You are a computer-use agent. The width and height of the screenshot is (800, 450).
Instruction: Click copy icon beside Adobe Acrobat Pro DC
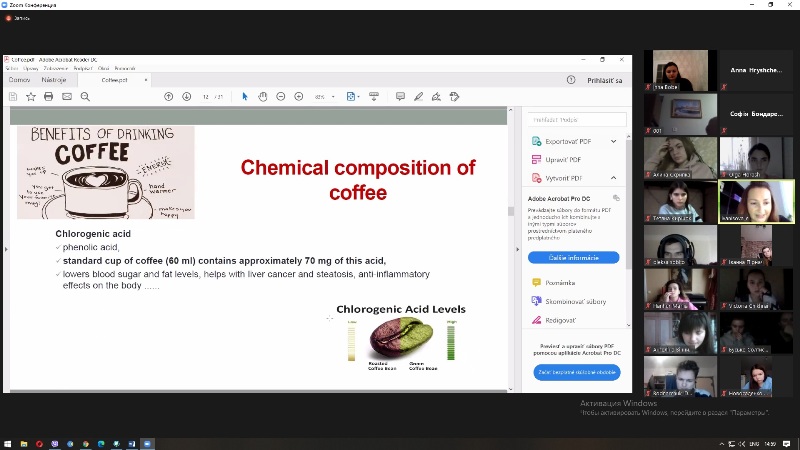(x=616, y=198)
